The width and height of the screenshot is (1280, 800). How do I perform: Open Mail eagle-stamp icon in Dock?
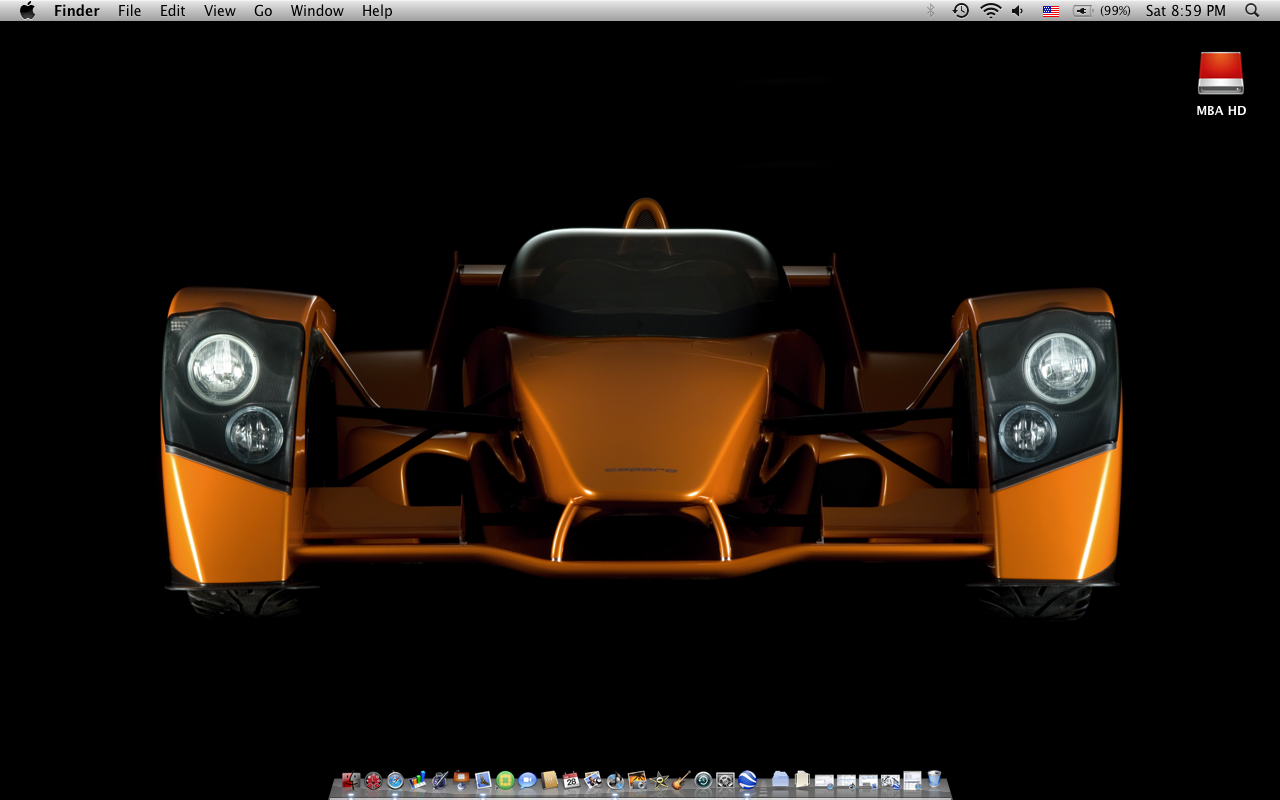(x=483, y=780)
